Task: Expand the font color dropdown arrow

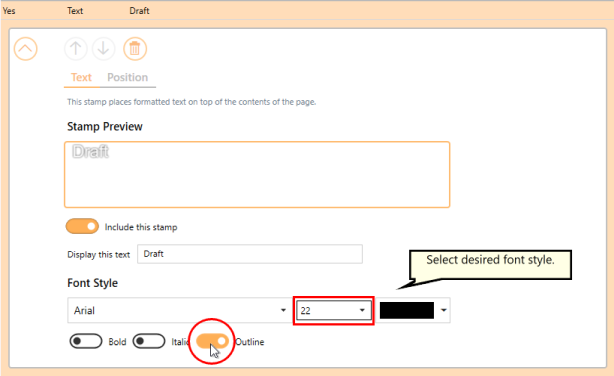Action: click(x=444, y=310)
